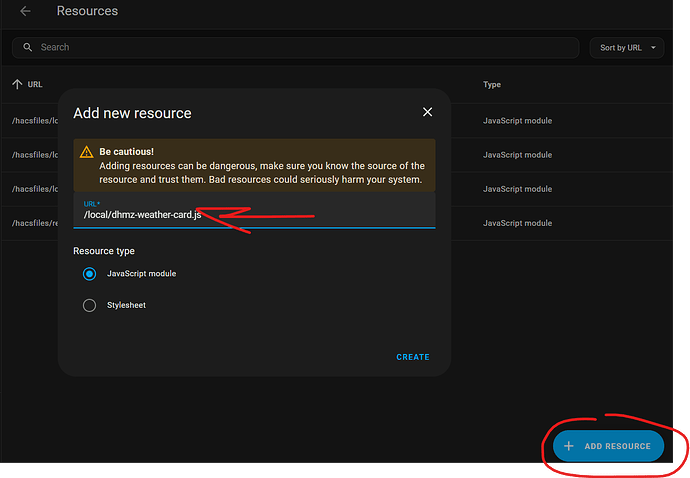
Task: Click the back arrow next to Resources
Action: [25, 11]
